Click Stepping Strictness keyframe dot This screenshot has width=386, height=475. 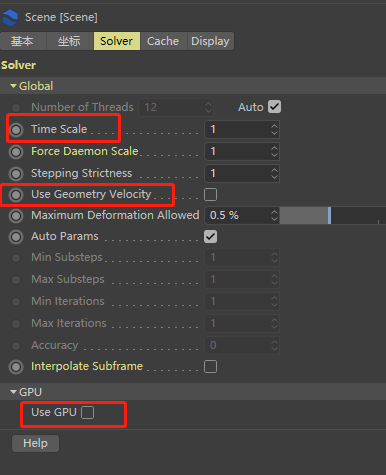[x=16, y=174]
